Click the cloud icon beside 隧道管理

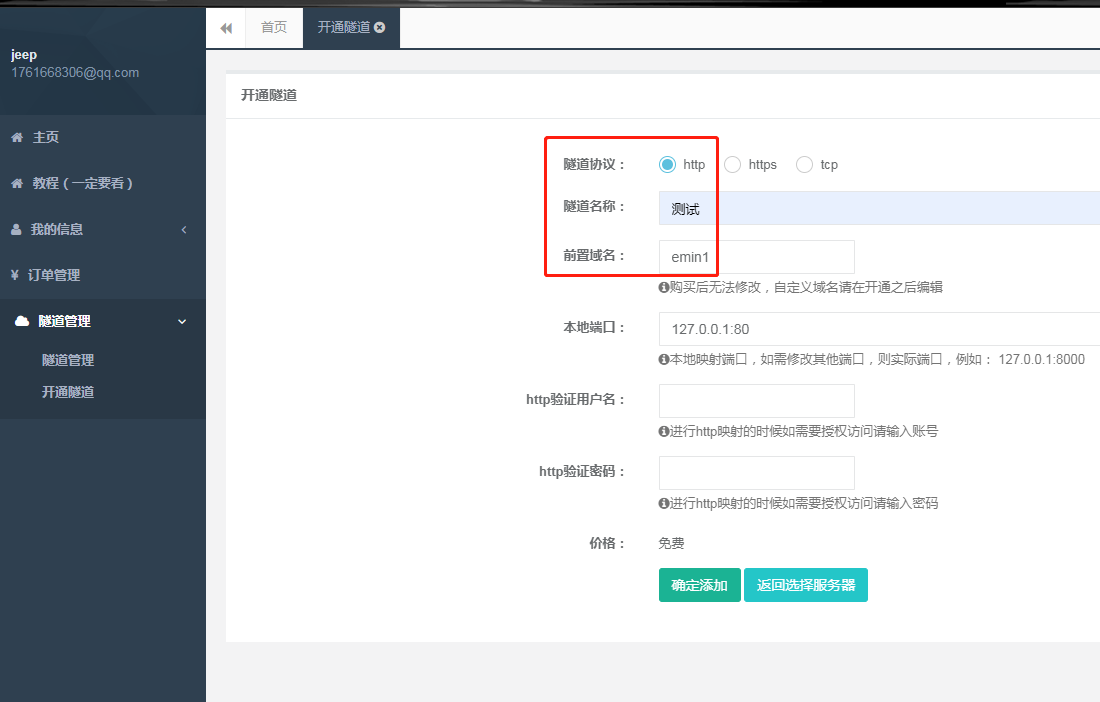pyautogui.click(x=22, y=321)
